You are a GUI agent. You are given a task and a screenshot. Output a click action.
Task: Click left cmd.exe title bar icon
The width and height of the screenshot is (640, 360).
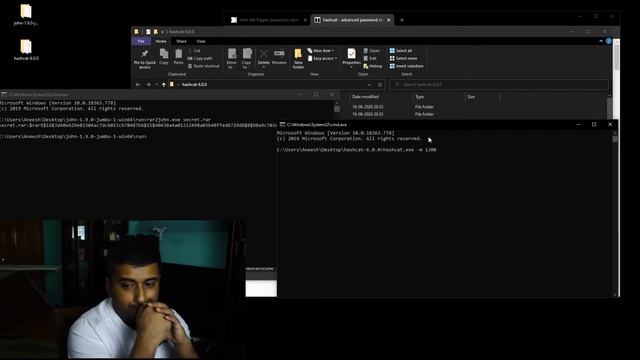tap(4, 94)
